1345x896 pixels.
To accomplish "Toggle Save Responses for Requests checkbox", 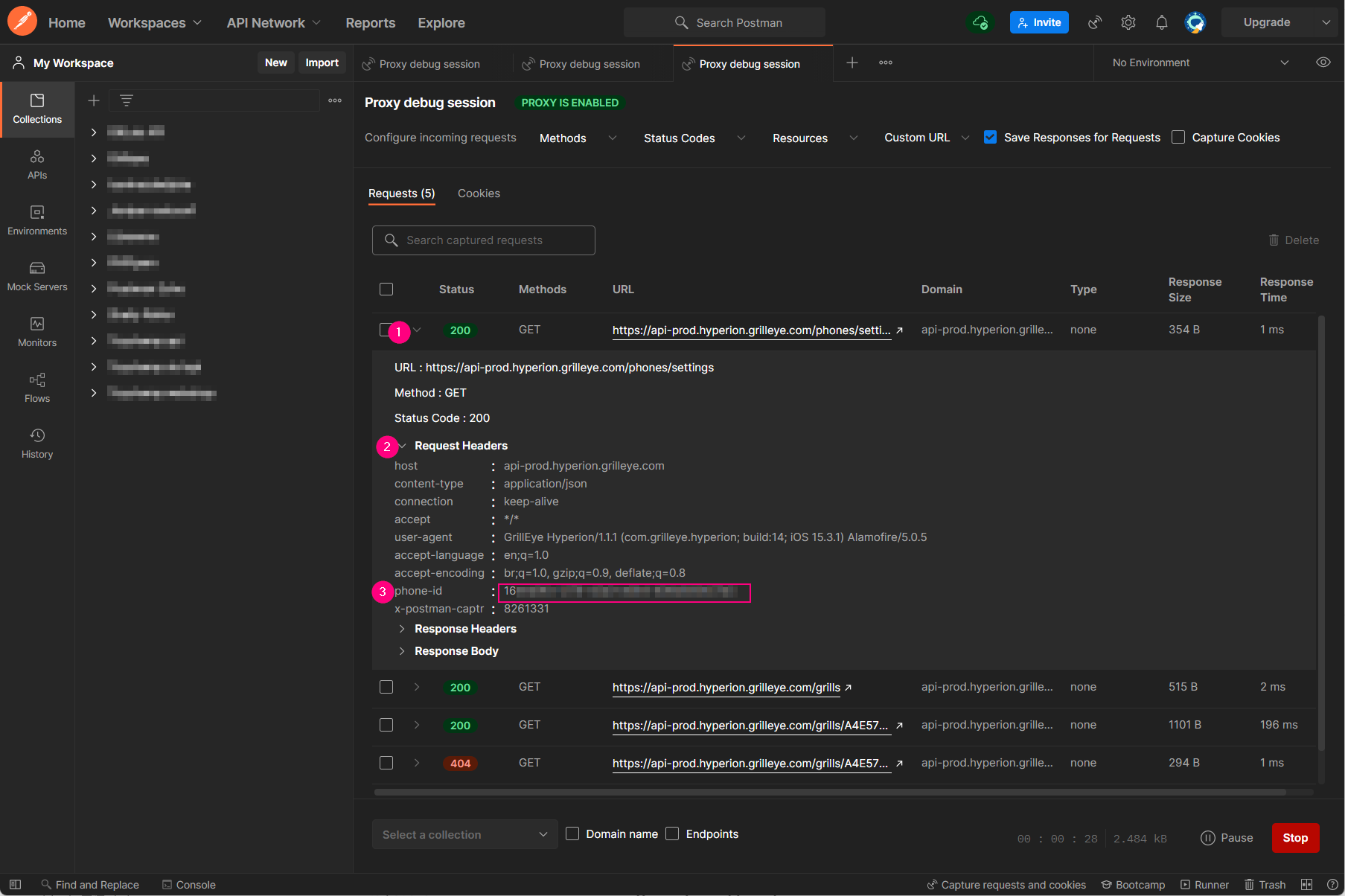I will coord(990,137).
